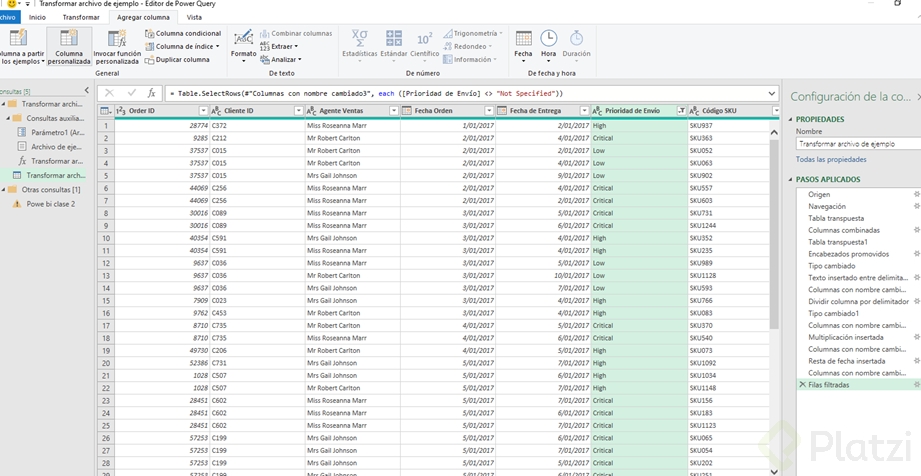Image resolution: width=921 pixels, height=476 pixels.
Task: Click the Columna personalizada icon
Action: click(x=69, y=40)
